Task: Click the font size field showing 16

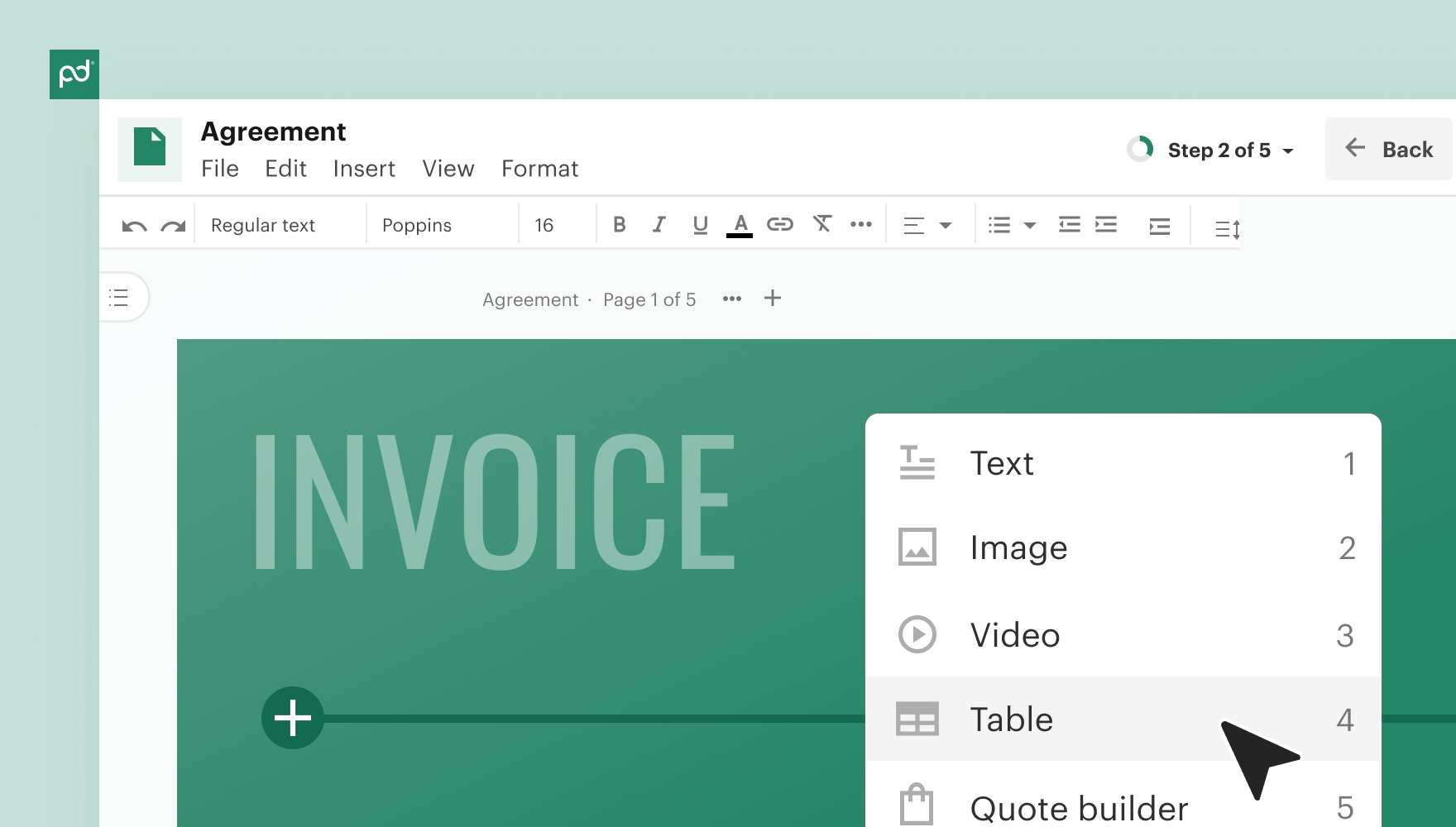Action: point(556,225)
